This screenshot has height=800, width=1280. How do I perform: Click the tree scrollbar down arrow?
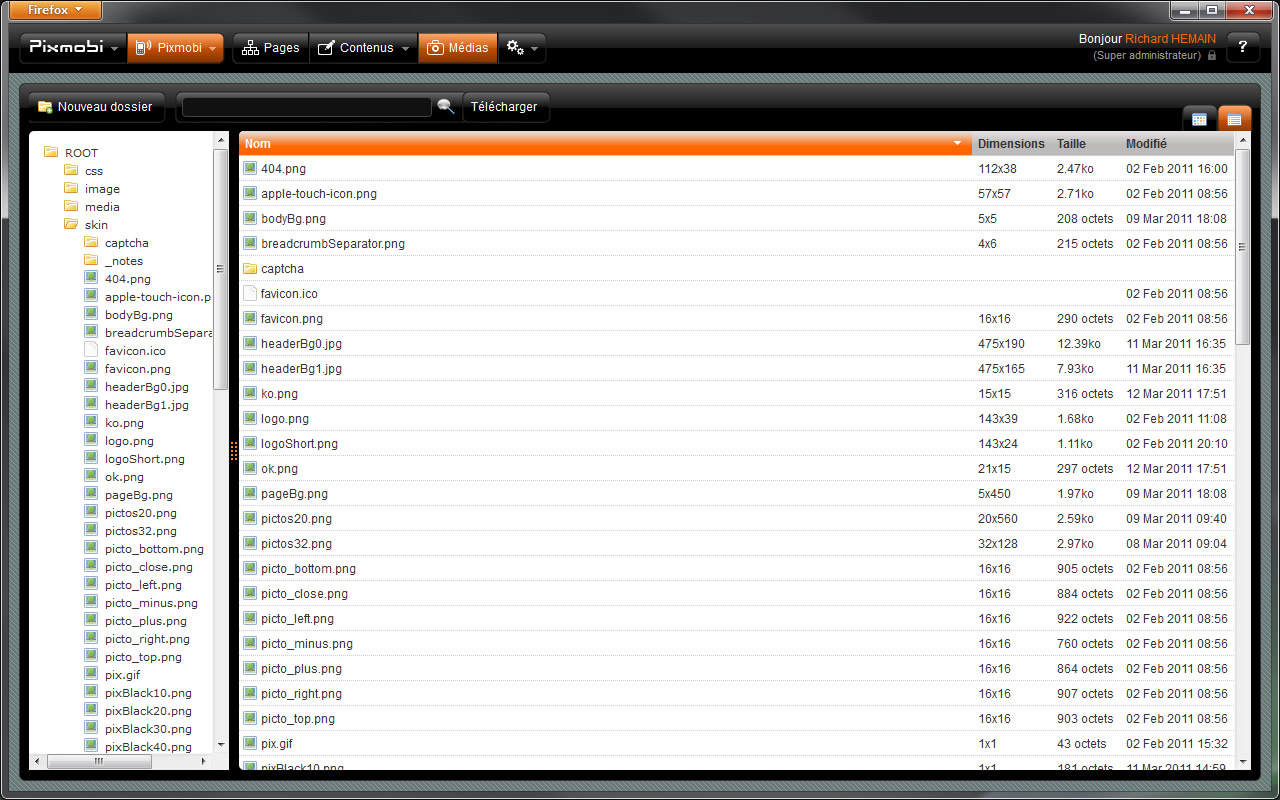point(220,745)
